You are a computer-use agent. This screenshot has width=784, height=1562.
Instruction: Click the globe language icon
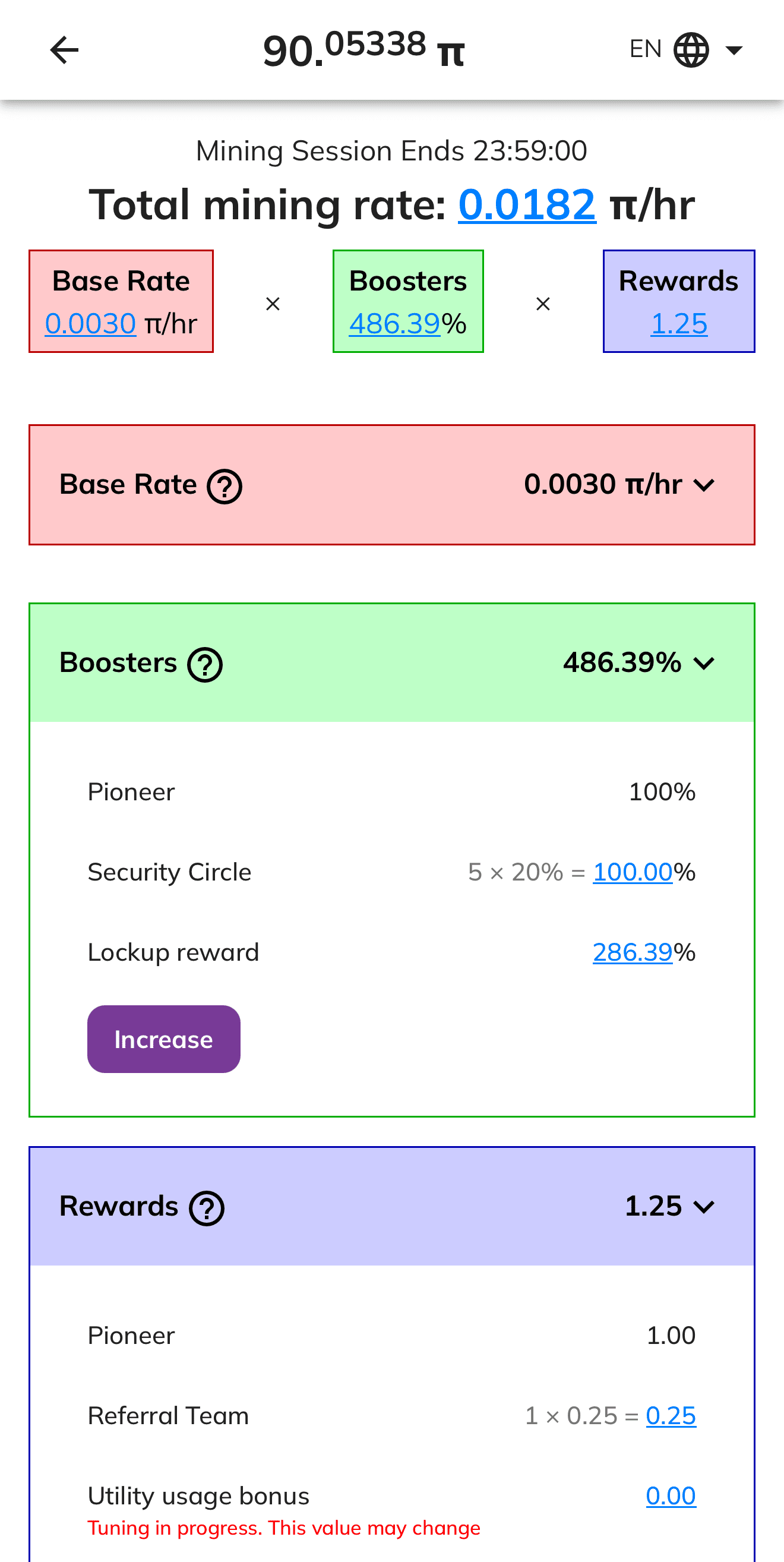click(x=690, y=49)
